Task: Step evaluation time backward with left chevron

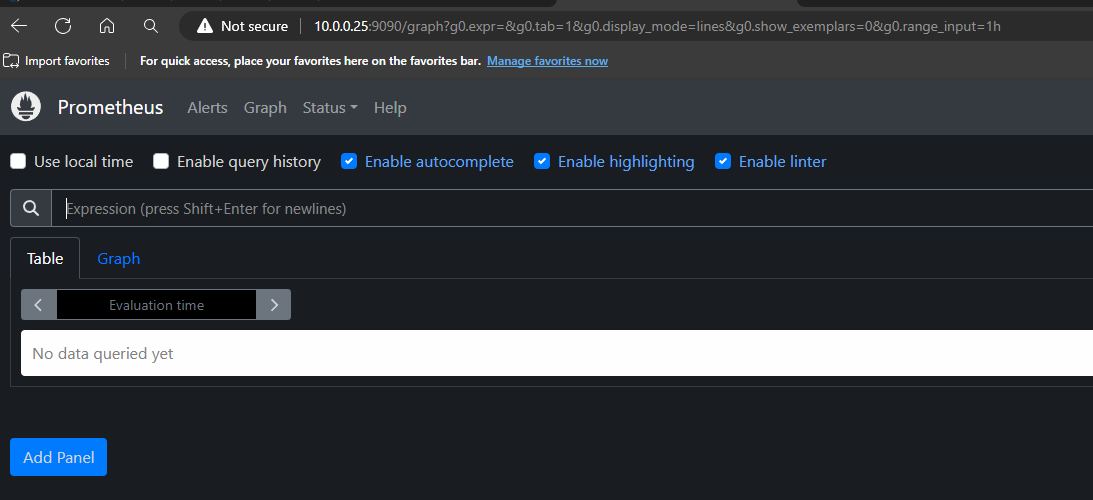Action: point(39,305)
